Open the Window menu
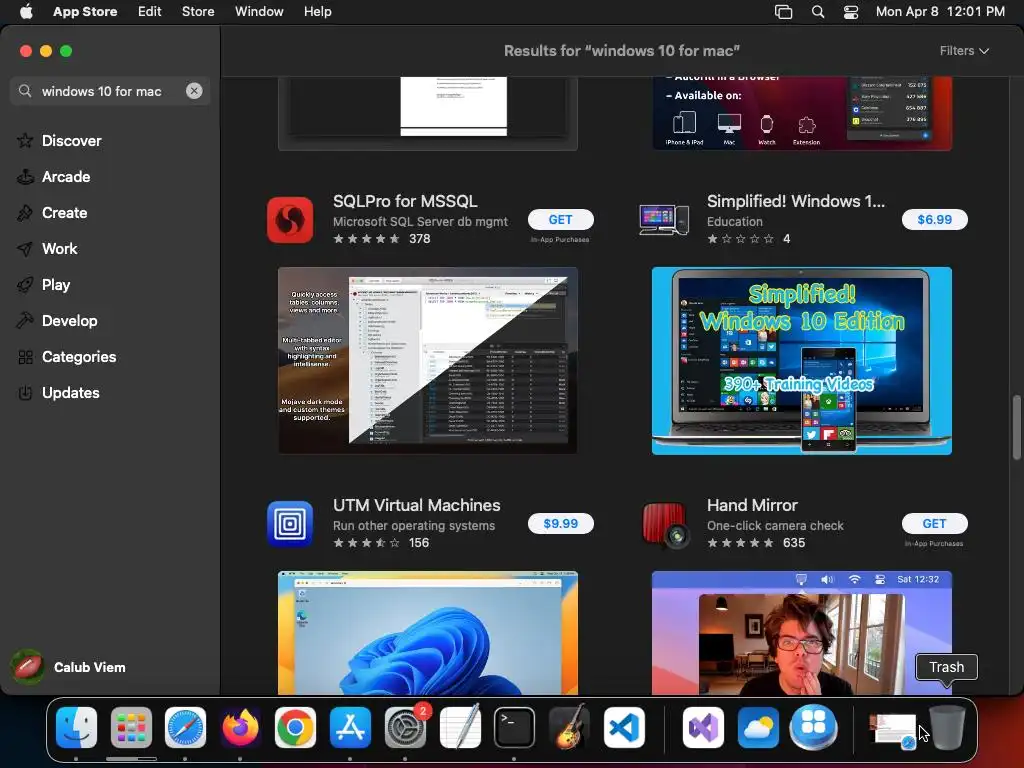Image resolution: width=1024 pixels, height=768 pixels. pyautogui.click(x=259, y=12)
